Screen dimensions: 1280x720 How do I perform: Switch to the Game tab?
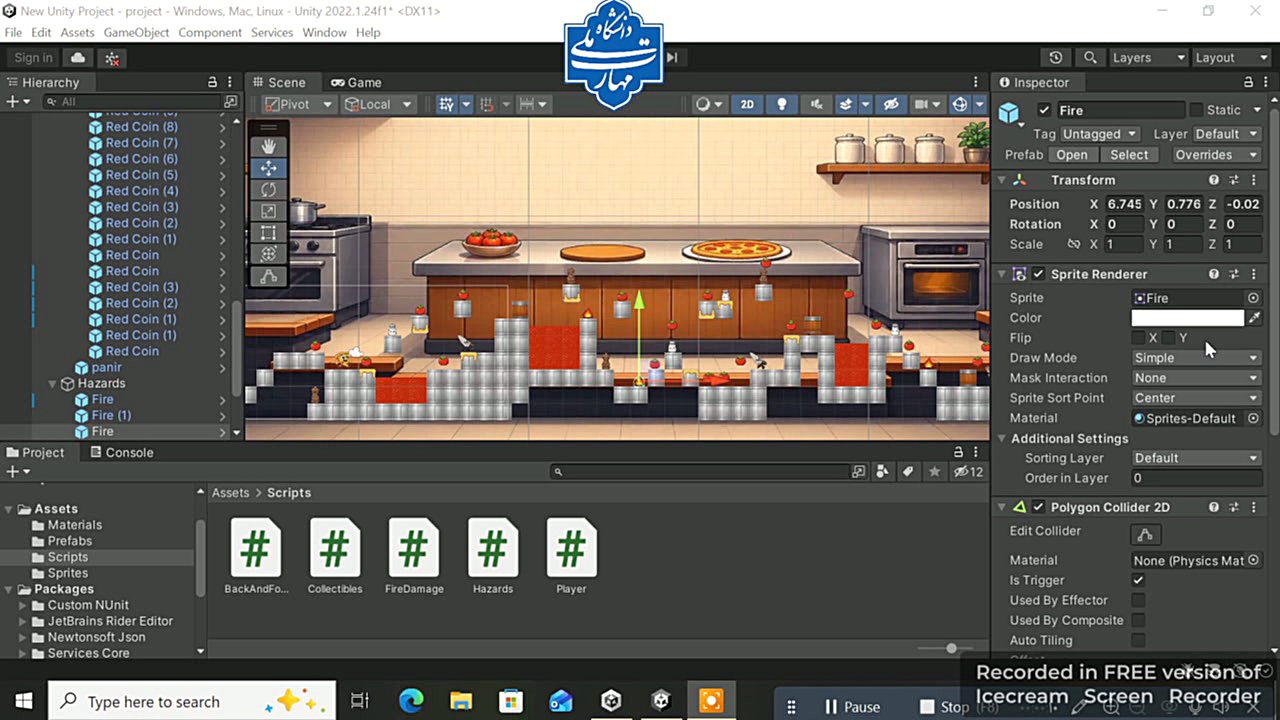click(356, 83)
